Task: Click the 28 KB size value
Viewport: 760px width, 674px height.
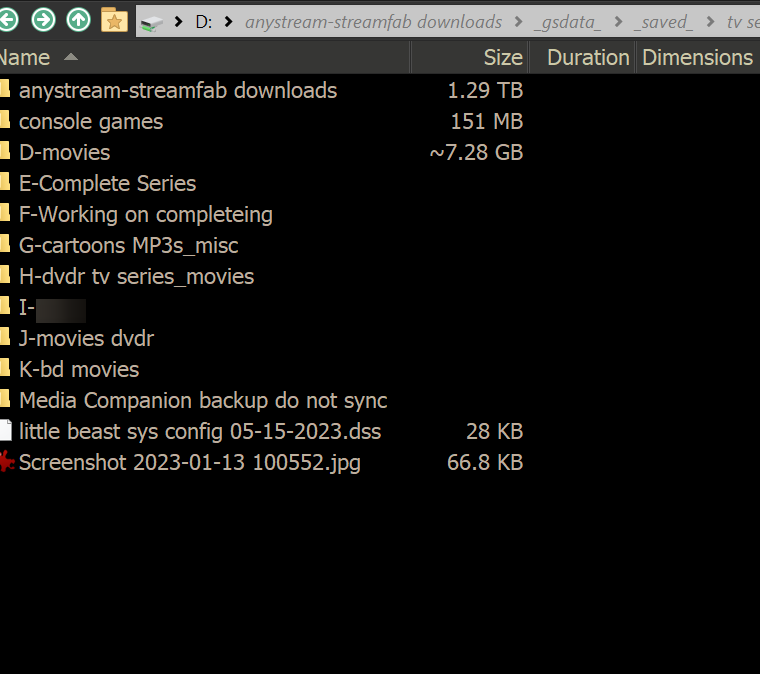Action: (x=494, y=432)
